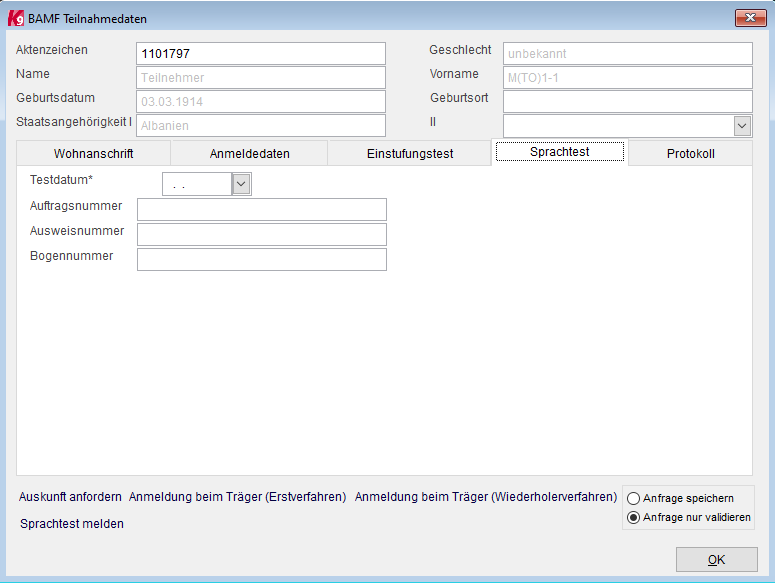Click the BAMF Teilnahmedaten window title
Viewport: 775px width, 583px height.
pos(87,19)
